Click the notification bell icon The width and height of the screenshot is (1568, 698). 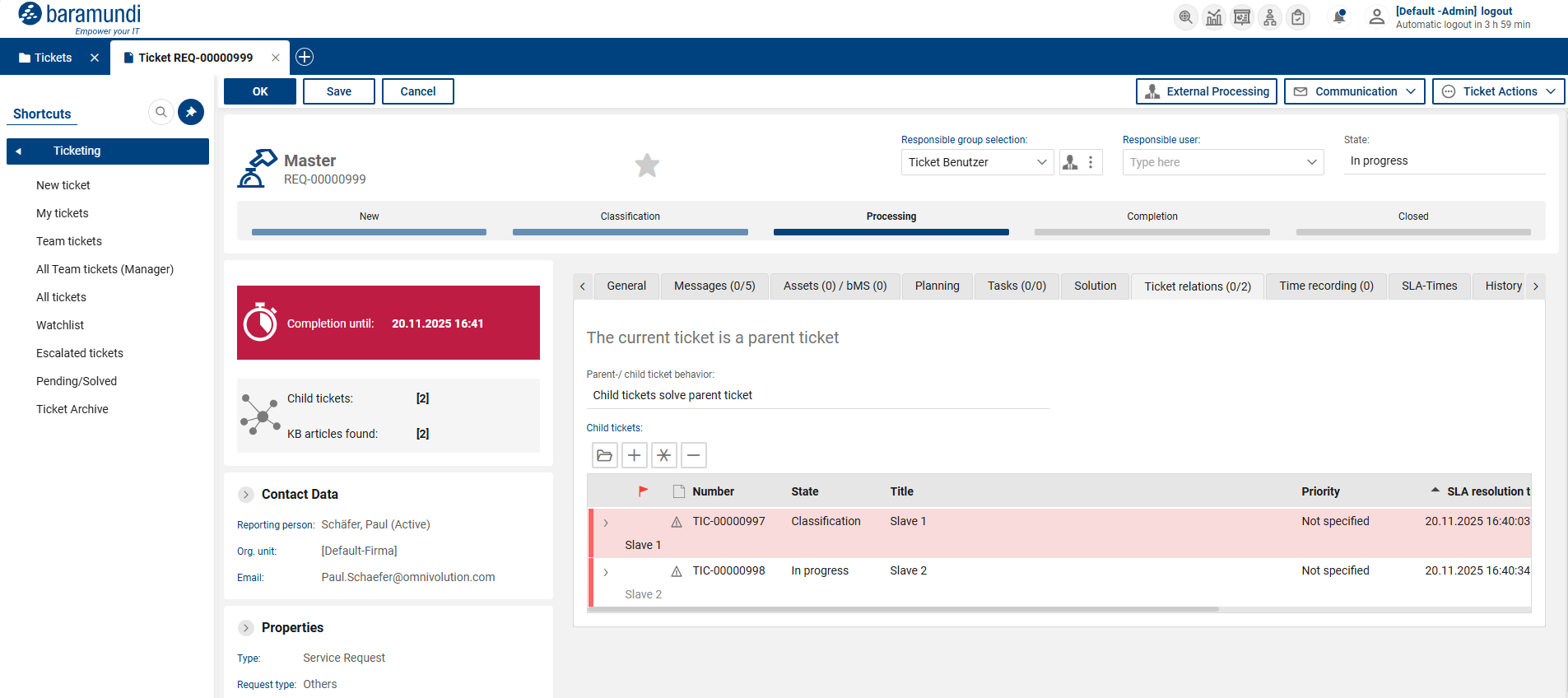1339,17
